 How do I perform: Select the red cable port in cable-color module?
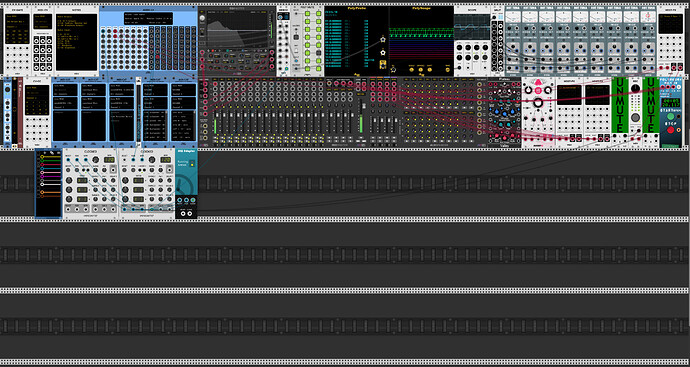(x=42, y=165)
